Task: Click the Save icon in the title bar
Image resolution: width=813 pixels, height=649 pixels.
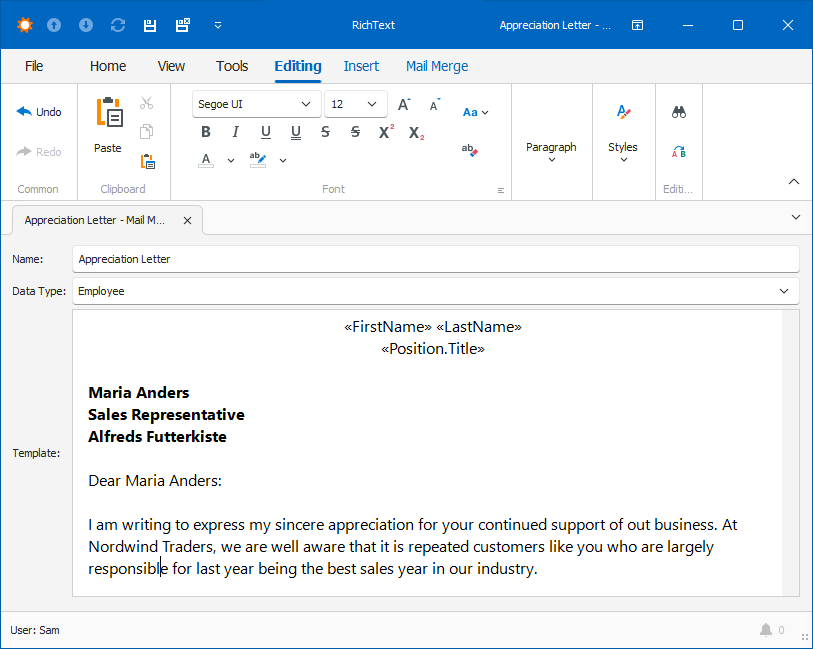Action: [x=150, y=24]
